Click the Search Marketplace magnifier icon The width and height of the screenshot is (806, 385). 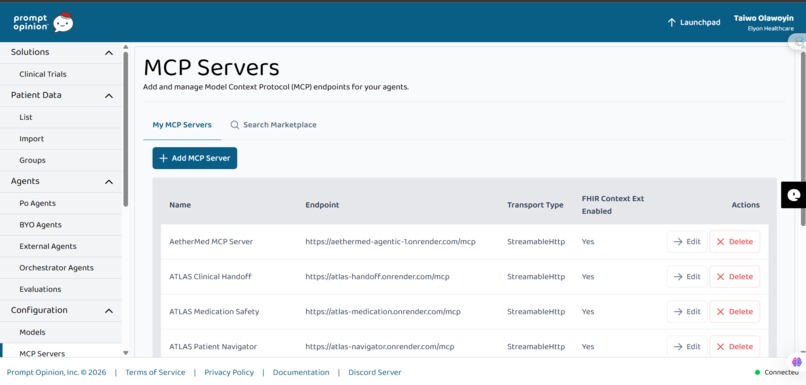tap(235, 125)
